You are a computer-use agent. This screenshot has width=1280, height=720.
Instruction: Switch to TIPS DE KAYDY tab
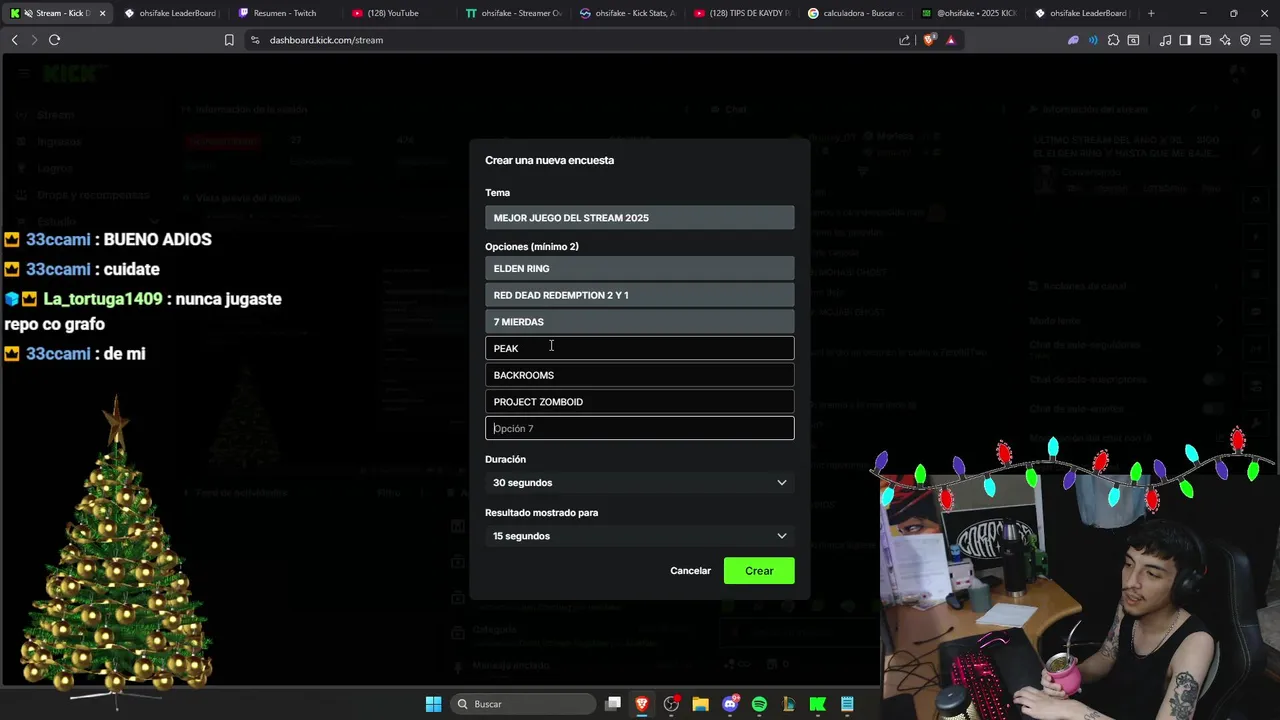(742, 13)
